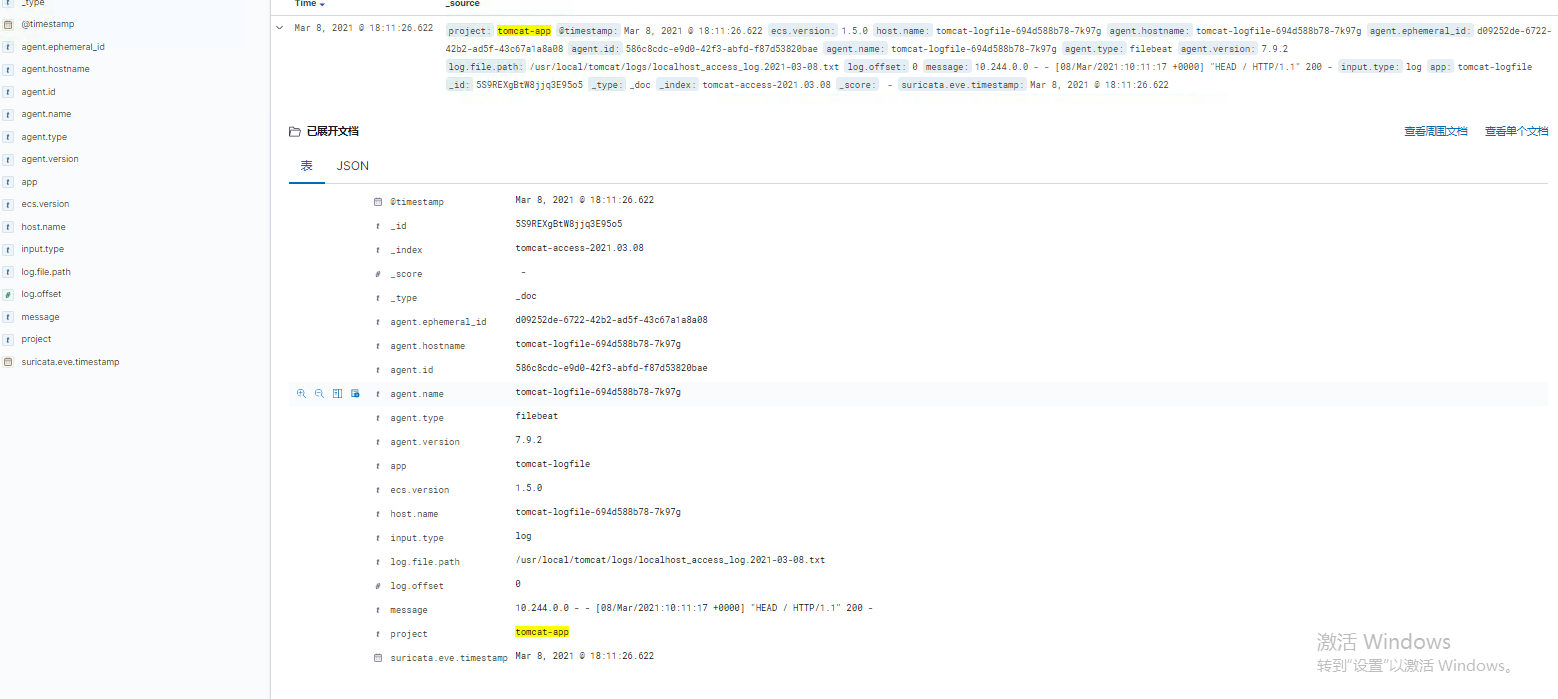Click log.file.path value ending localhost_access_log.2021-03-08.txt in table
Screen dimensions: 1558x699
tap(670, 560)
